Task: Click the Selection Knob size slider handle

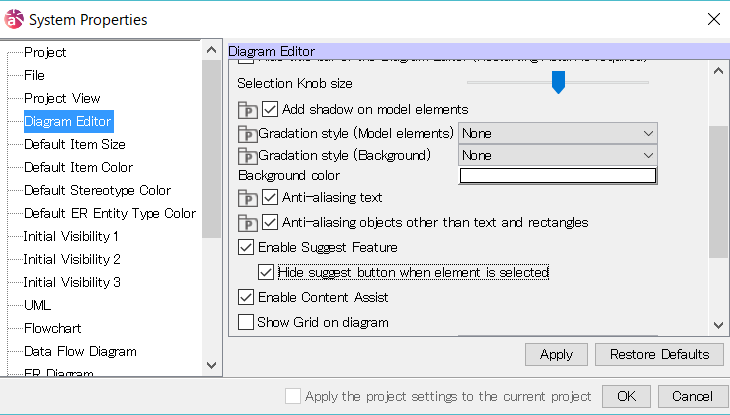Action: coord(559,83)
